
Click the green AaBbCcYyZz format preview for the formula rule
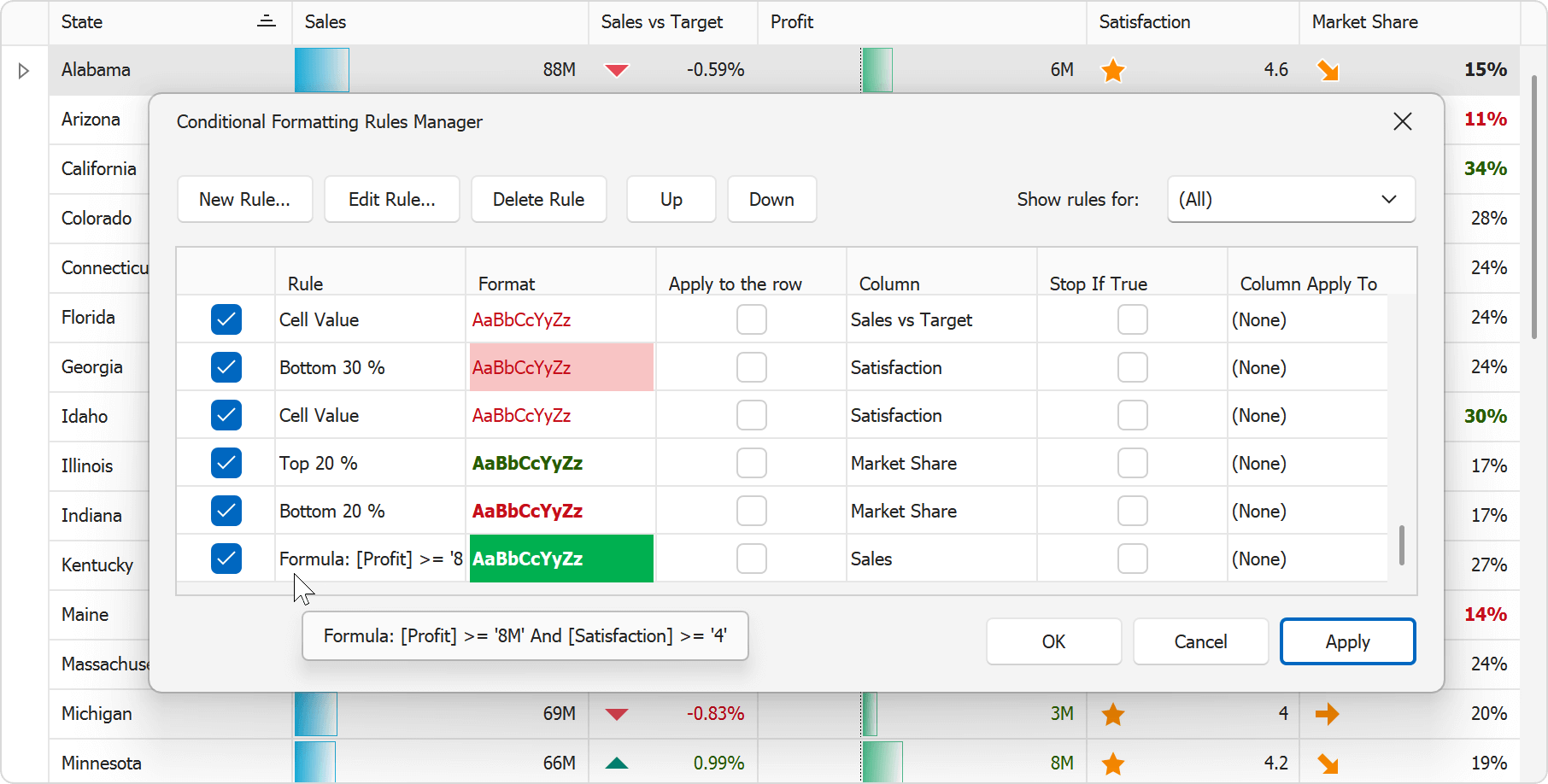[560, 559]
